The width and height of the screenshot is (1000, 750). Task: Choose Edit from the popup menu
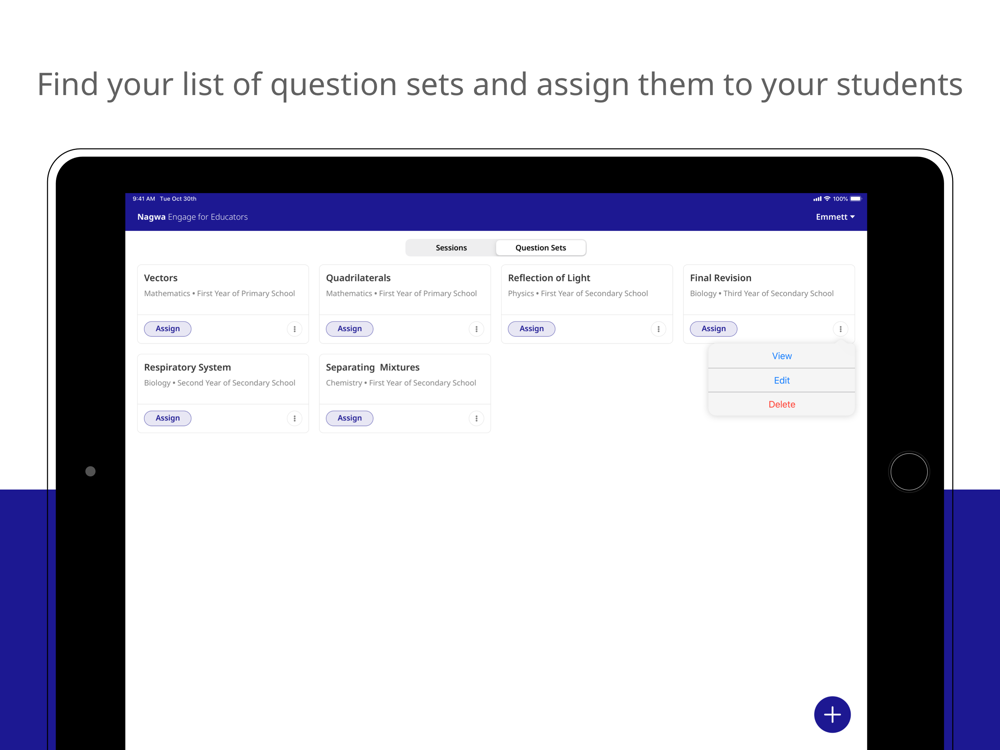[781, 380]
